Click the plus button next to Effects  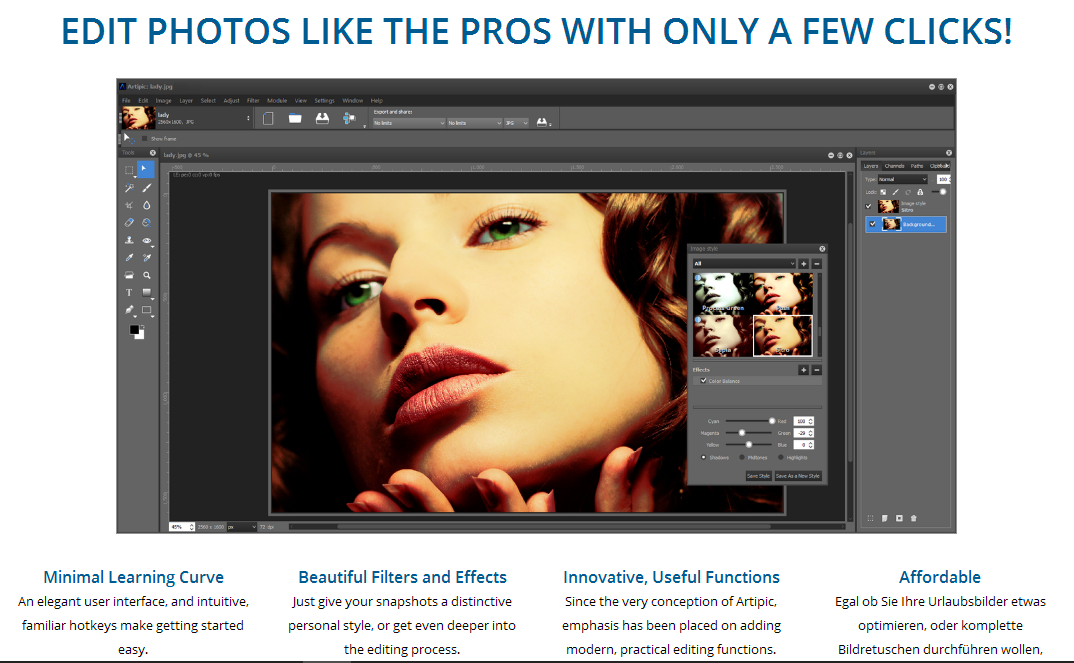(x=803, y=370)
